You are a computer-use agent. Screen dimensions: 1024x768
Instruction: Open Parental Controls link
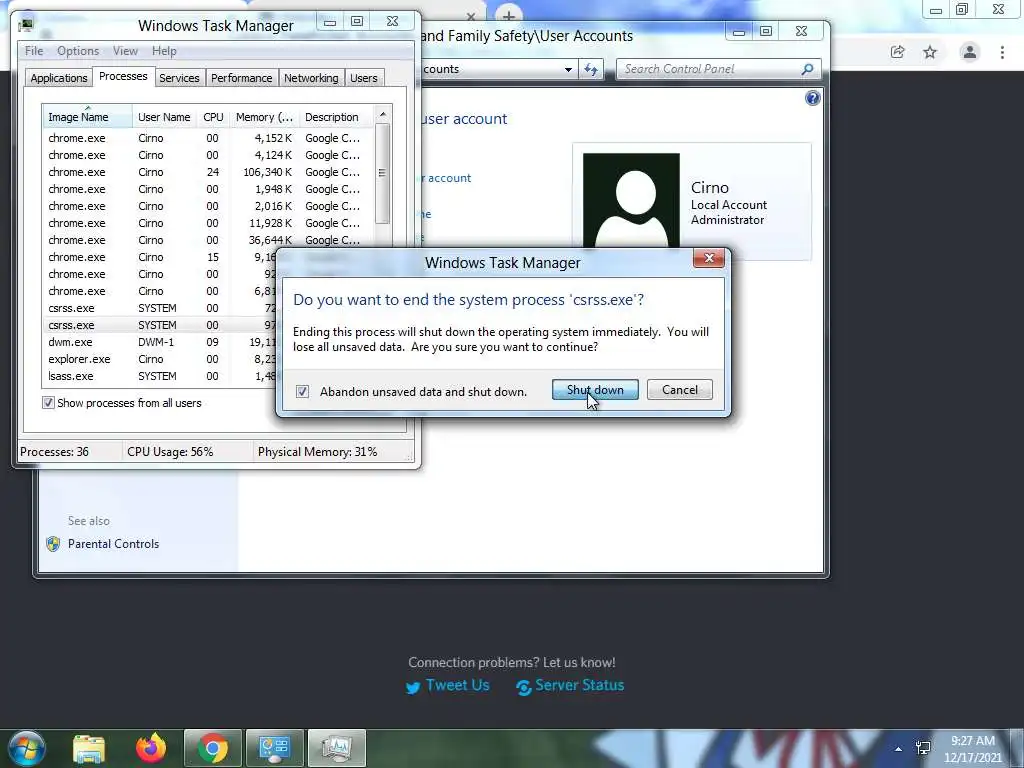tap(114, 544)
